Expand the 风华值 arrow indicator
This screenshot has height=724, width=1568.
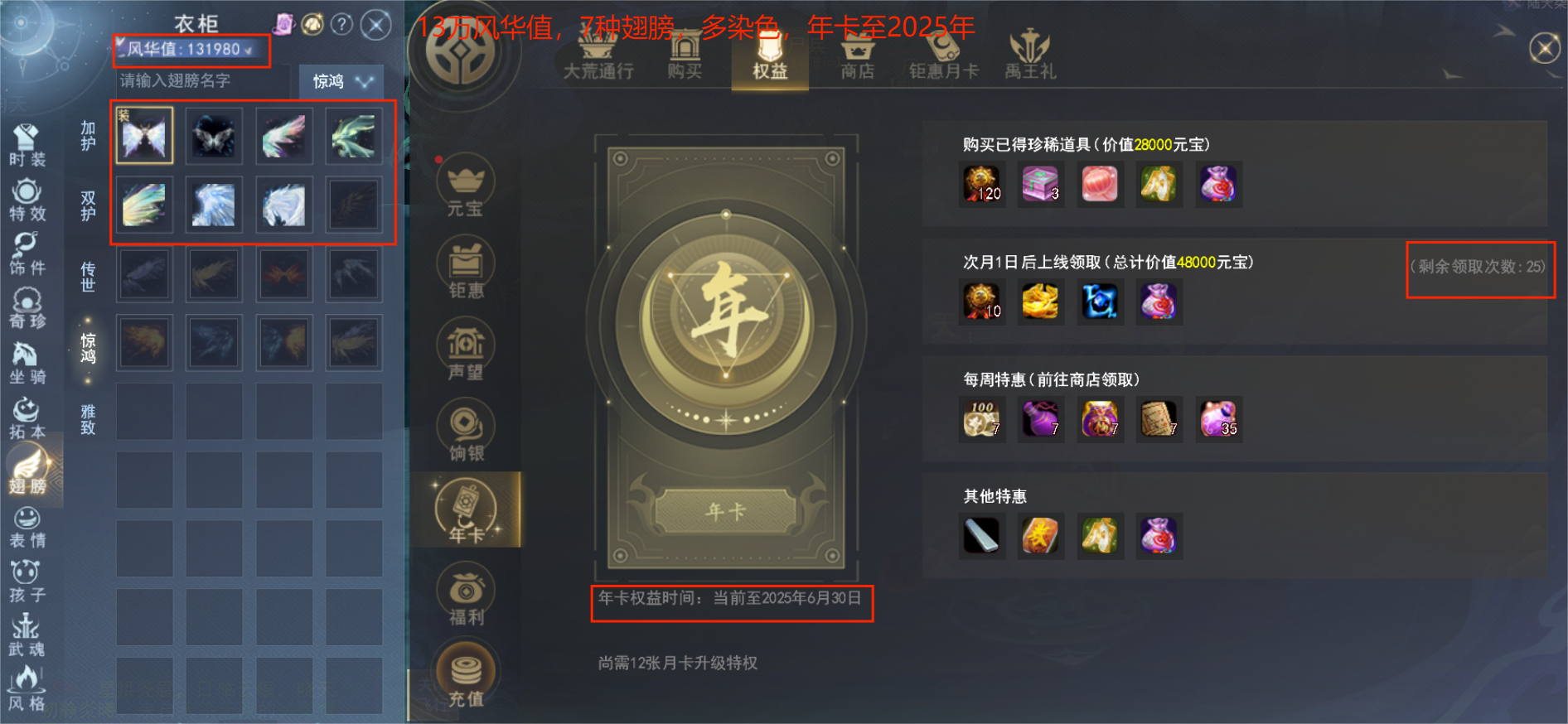(248, 51)
